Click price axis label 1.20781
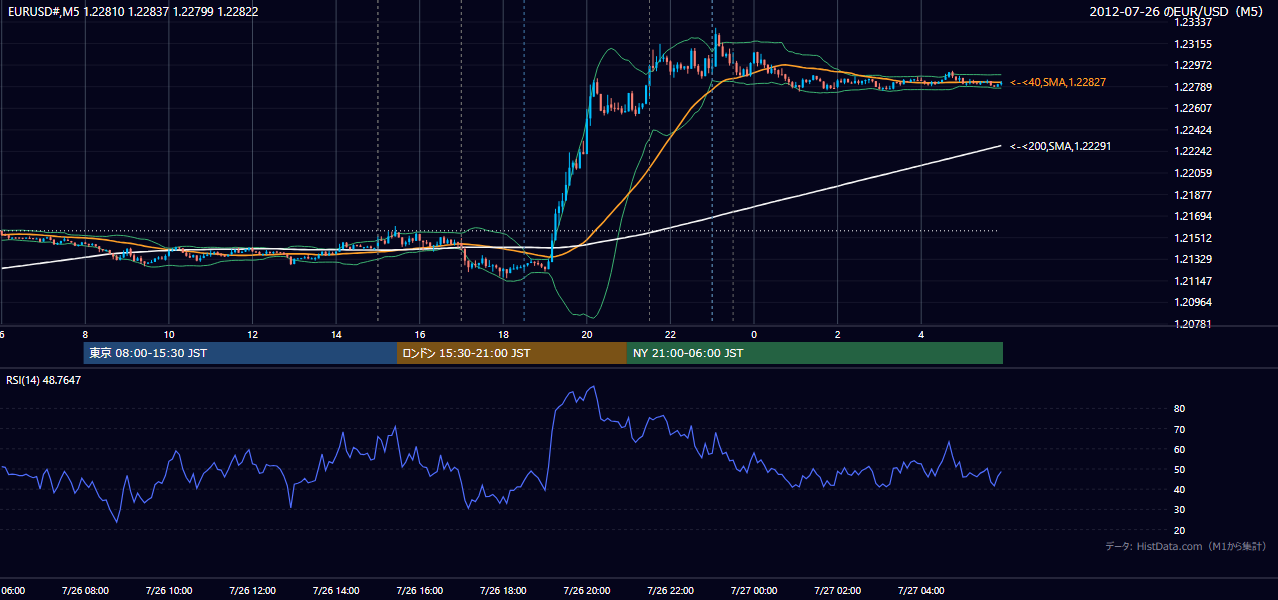 tap(1193, 324)
